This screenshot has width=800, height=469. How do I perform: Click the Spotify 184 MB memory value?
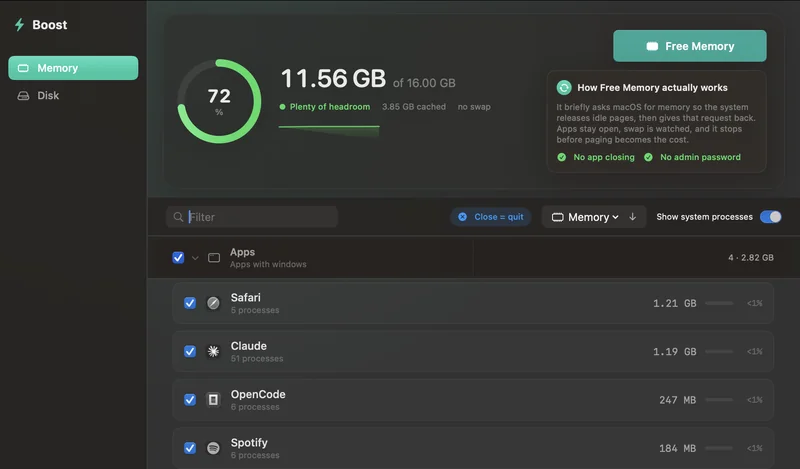678,449
